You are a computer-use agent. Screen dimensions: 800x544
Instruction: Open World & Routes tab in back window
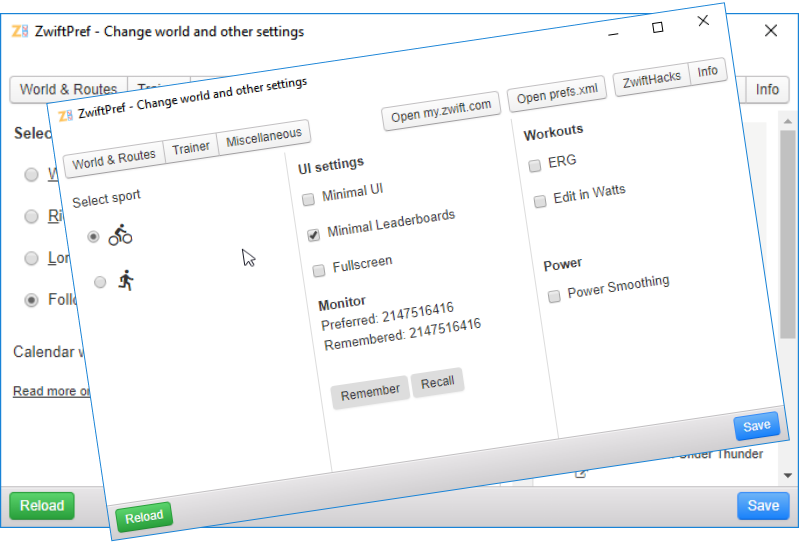click(x=68, y=90)
